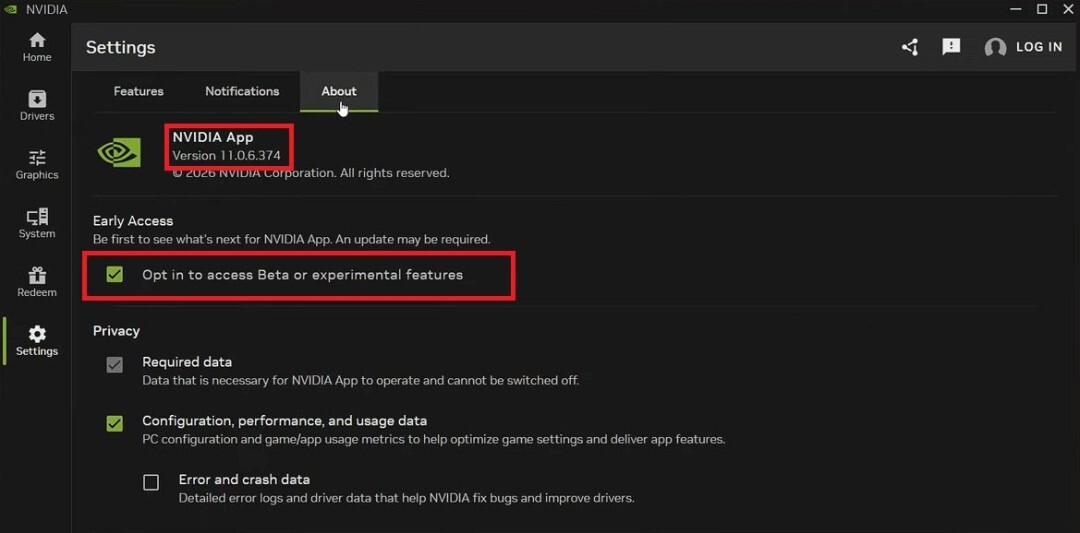Switch to the Features tab
The width and height of the screenshot is (1080, 533).
point(138,91)
